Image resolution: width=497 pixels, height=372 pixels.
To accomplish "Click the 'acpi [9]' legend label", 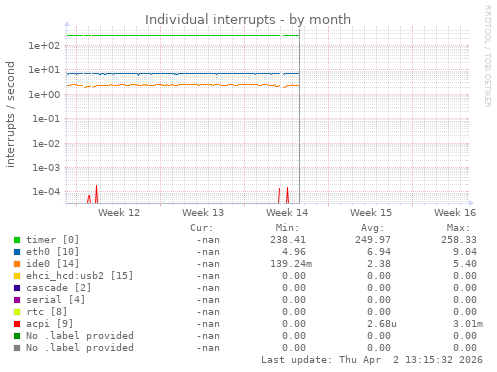I will (50, 324).
